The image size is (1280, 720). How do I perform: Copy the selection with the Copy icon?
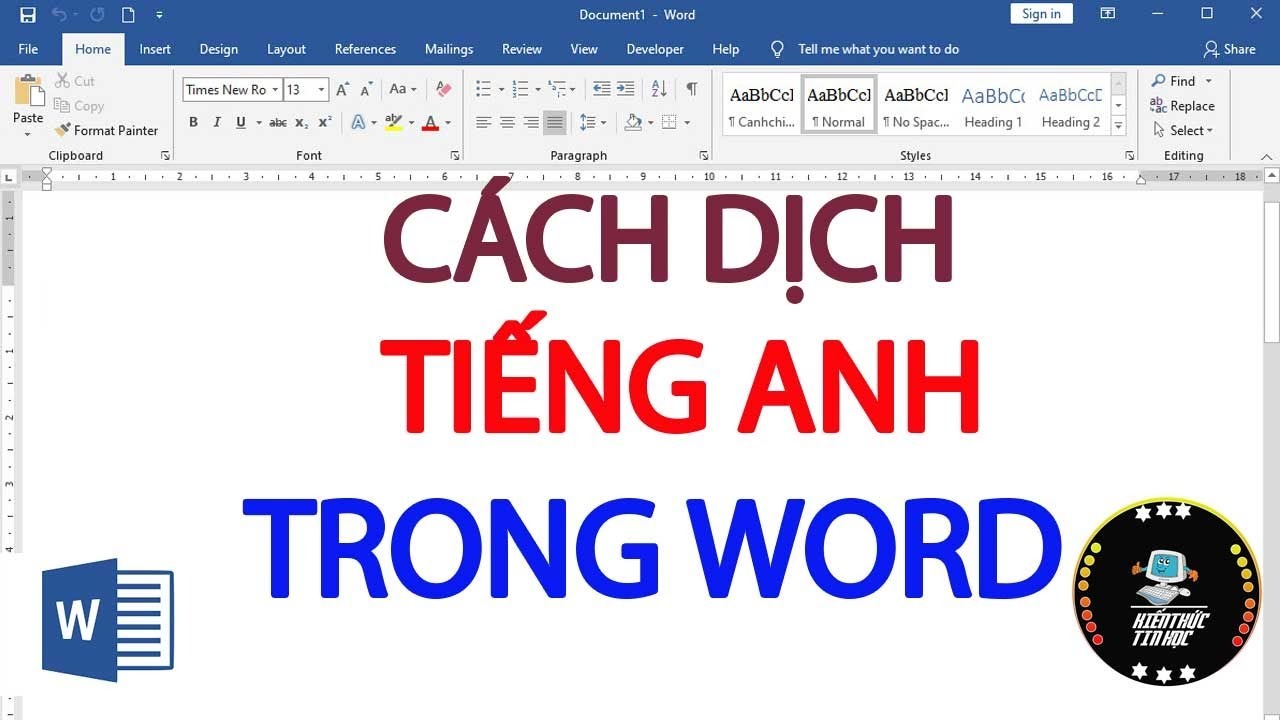coord(78,106)
